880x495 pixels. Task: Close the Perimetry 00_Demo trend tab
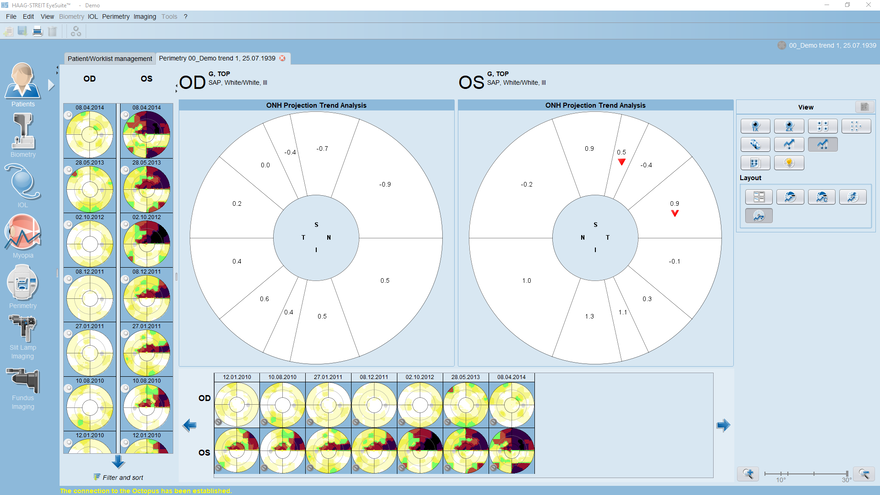pyautogui.click(x=282, y=58)
